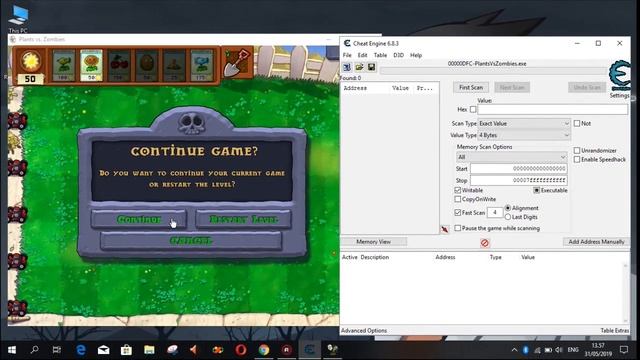
Task: Open Cheat Engine Settings via the logo
Action: [x=620, y=76]
